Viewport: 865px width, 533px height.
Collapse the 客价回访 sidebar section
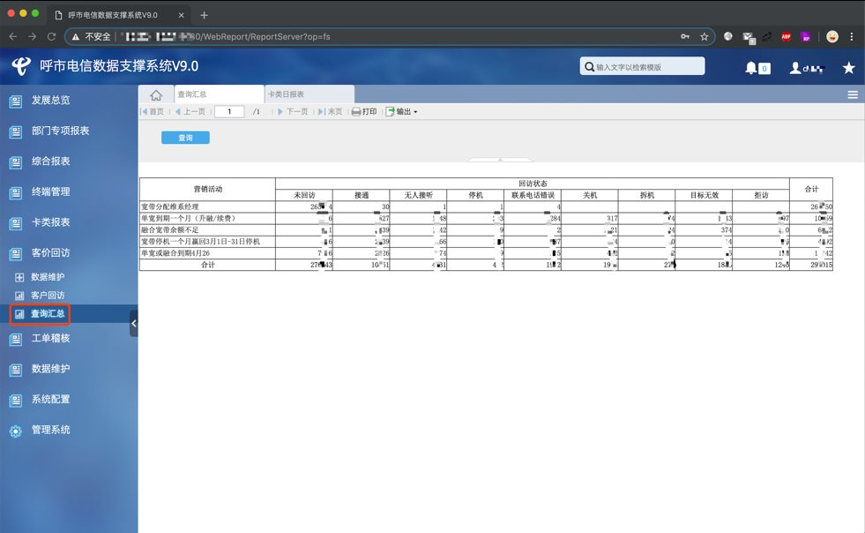coord(51,253)
